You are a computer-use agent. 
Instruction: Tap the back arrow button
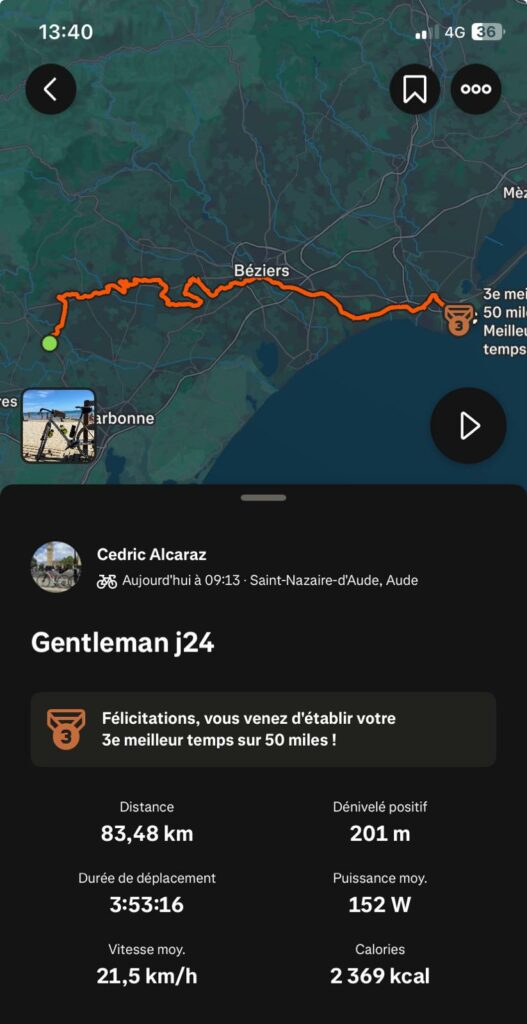pos(51,89)
